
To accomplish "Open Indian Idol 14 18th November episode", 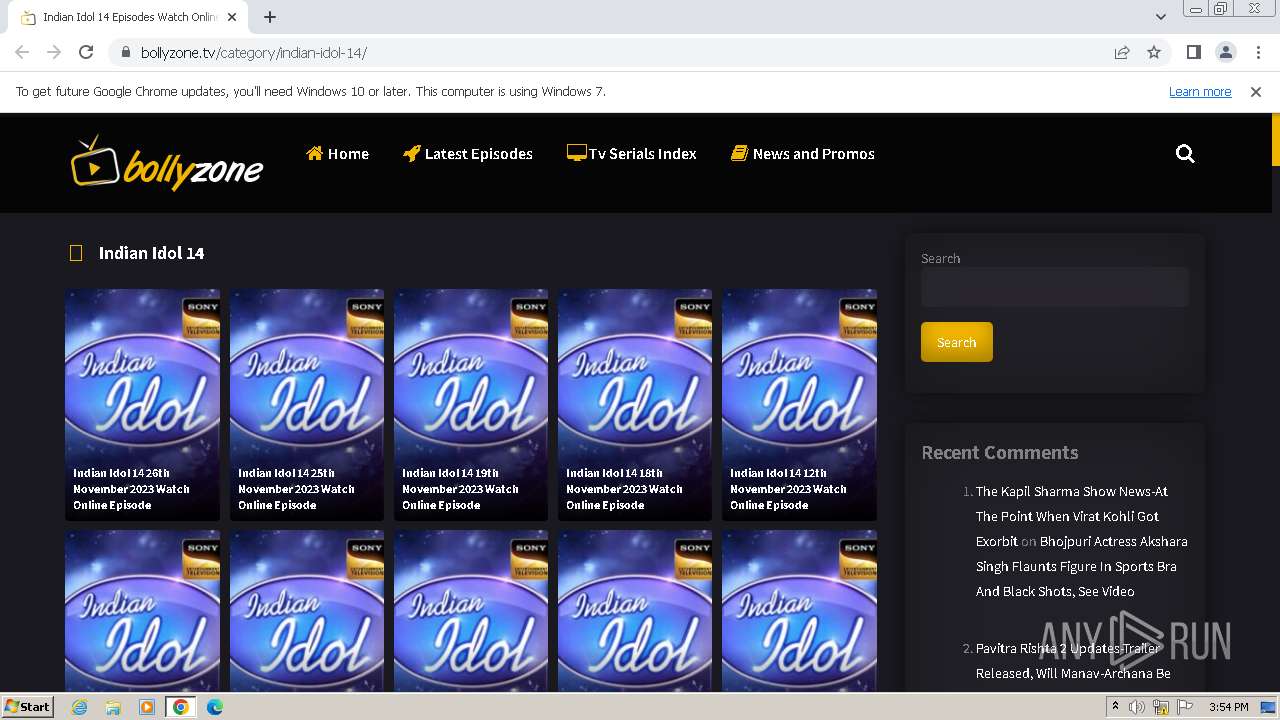I will 635,405.
